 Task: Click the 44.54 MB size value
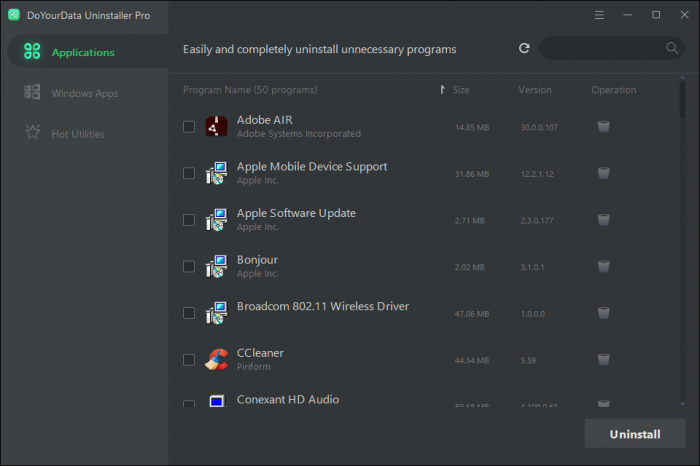tap(472, 361)
